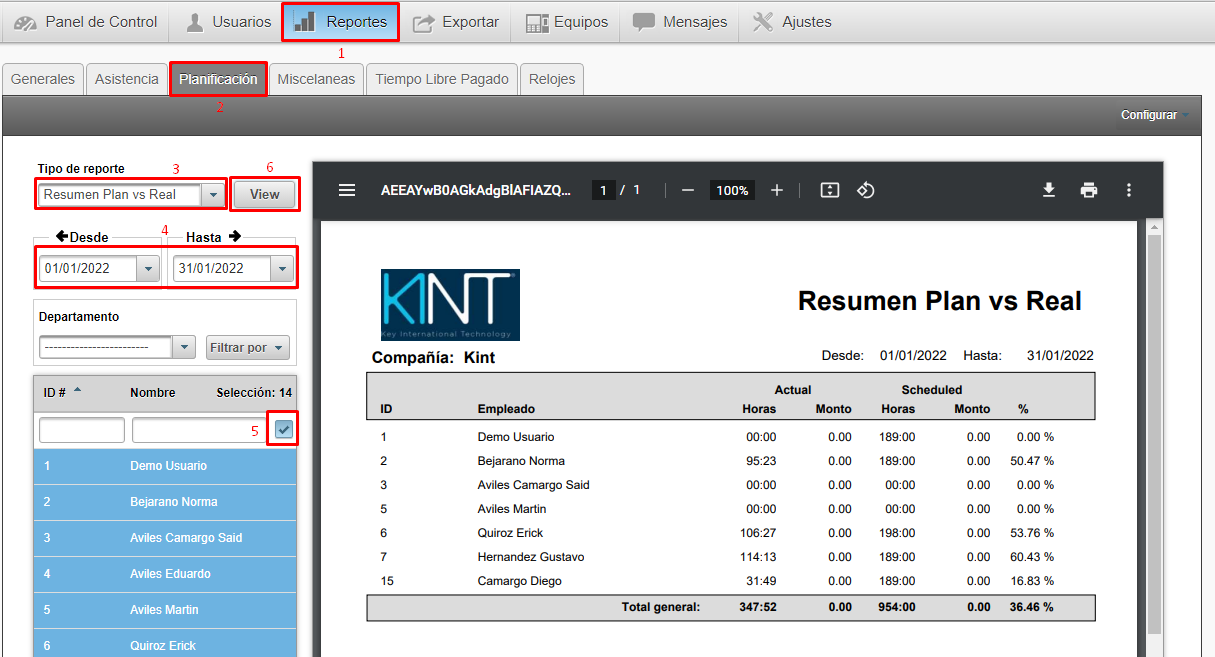1215x657 pixels.
Task: Expand the Tipo de reporte dropdown
Action: (213, 195)
